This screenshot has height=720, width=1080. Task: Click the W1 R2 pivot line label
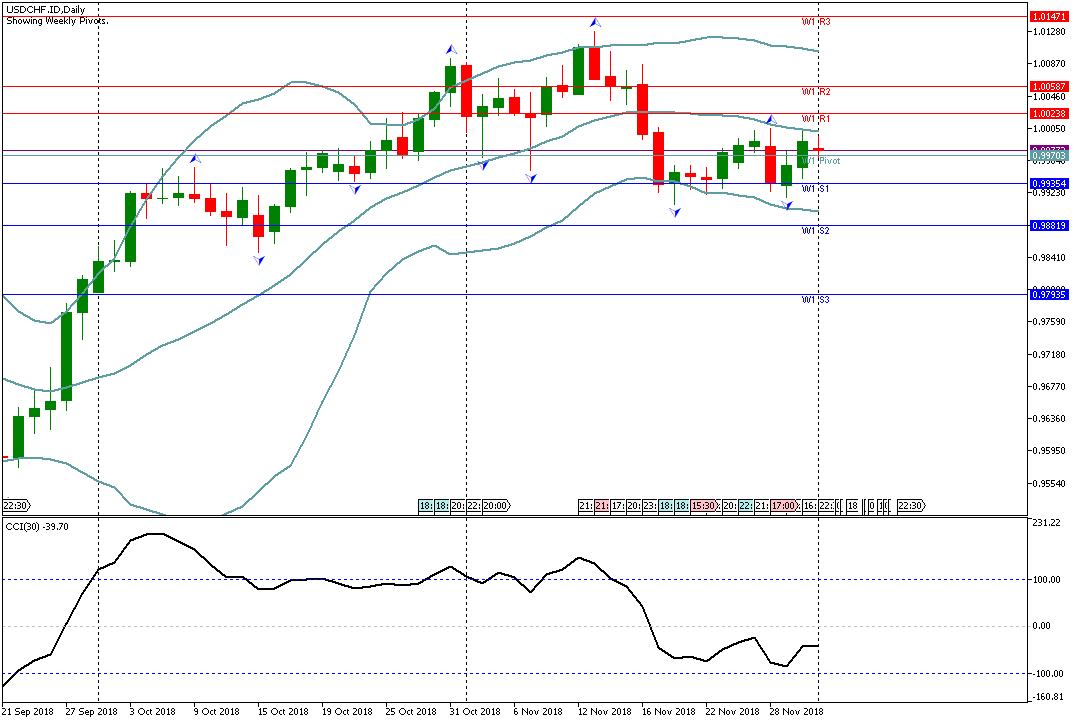pos(816,92)
